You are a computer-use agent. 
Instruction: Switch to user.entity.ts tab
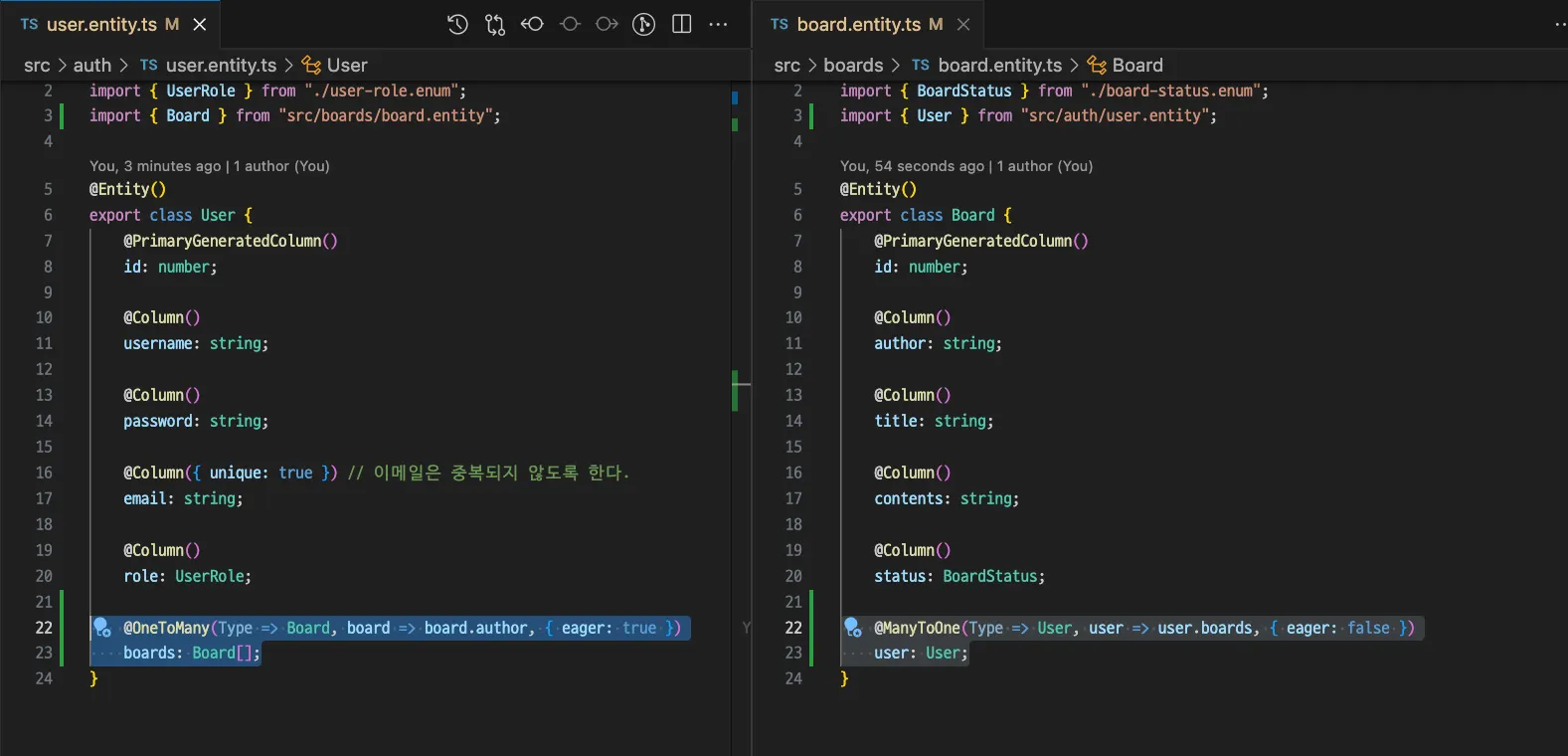(x=100, y=24)
